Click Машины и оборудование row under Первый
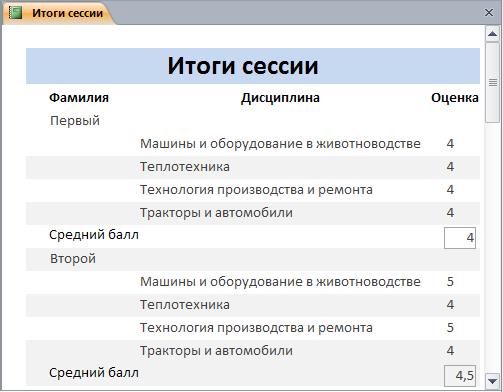Image resolution: width=503 pixels, height=392 pixels. click(253, 144)
